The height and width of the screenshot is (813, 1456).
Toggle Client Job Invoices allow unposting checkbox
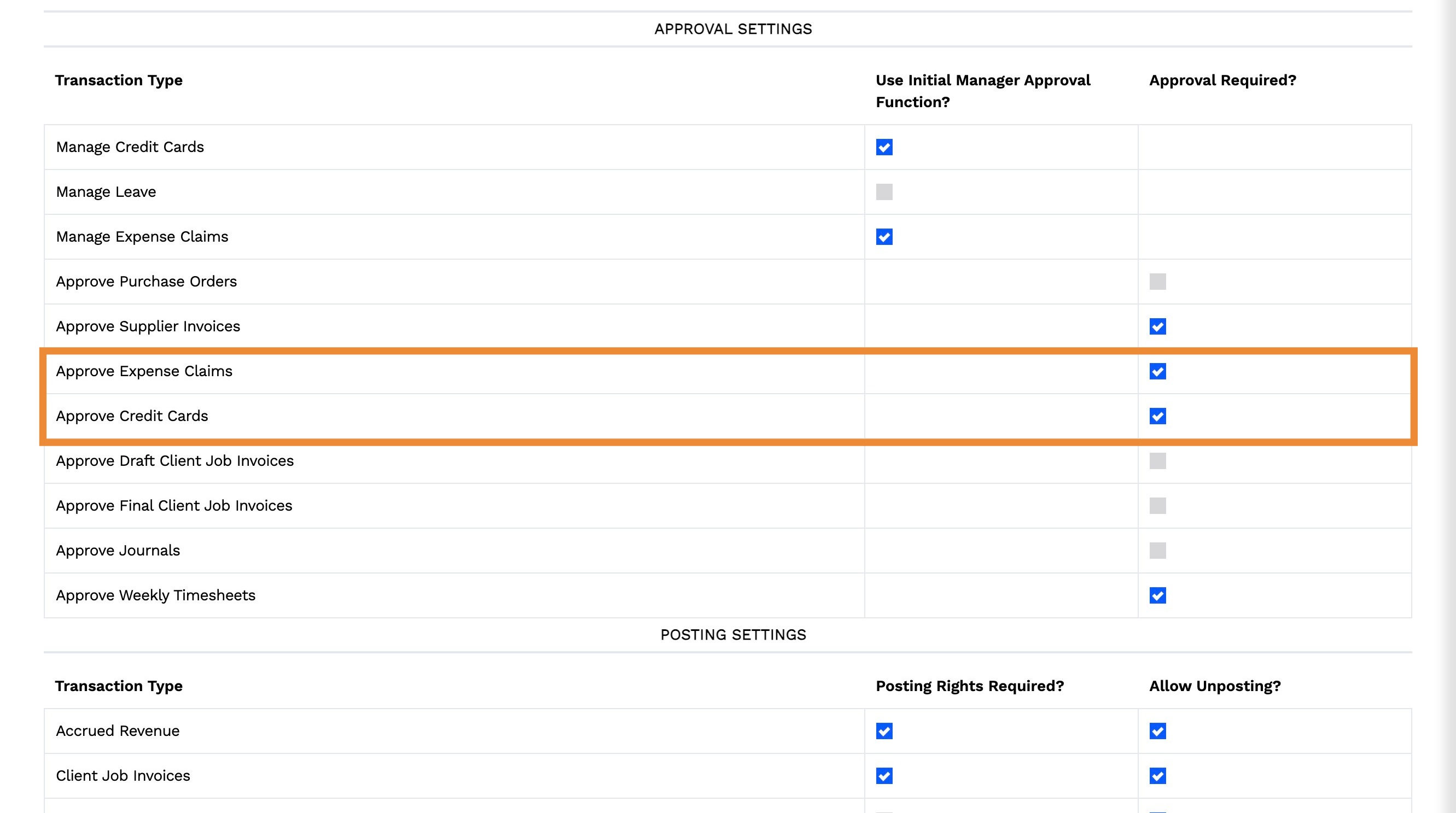1157,776
